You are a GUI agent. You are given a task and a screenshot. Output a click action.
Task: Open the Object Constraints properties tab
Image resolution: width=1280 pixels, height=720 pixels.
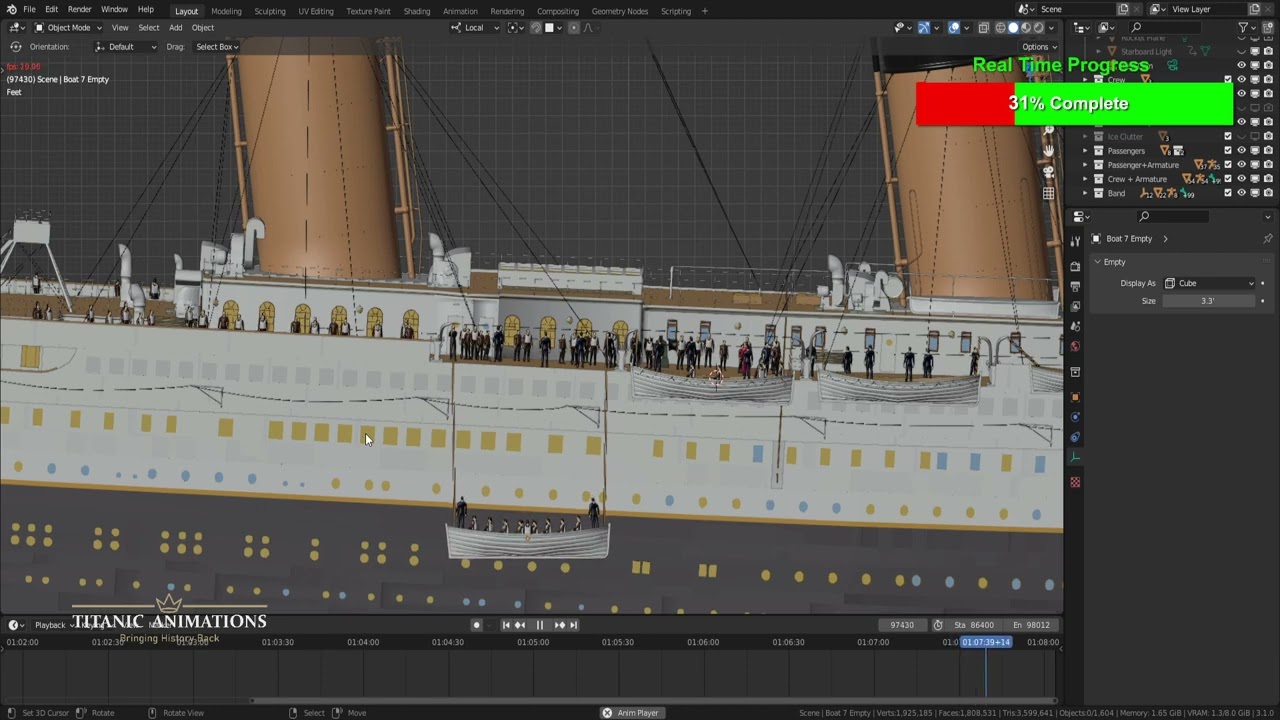click(x=1075, y=437)
